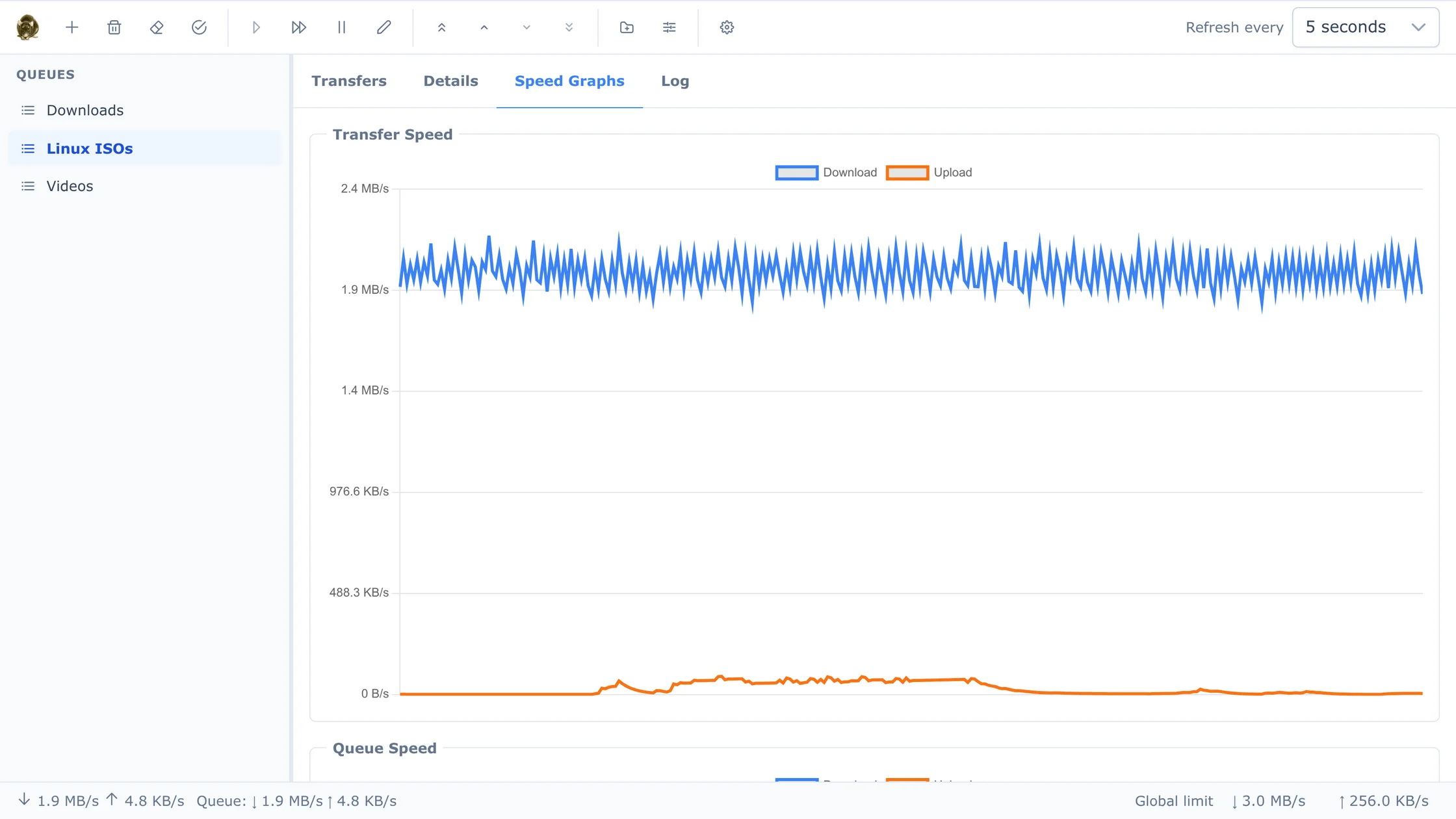Open settings gear icon
This screenshot has height=819, width=1456.
pos(727,27)
